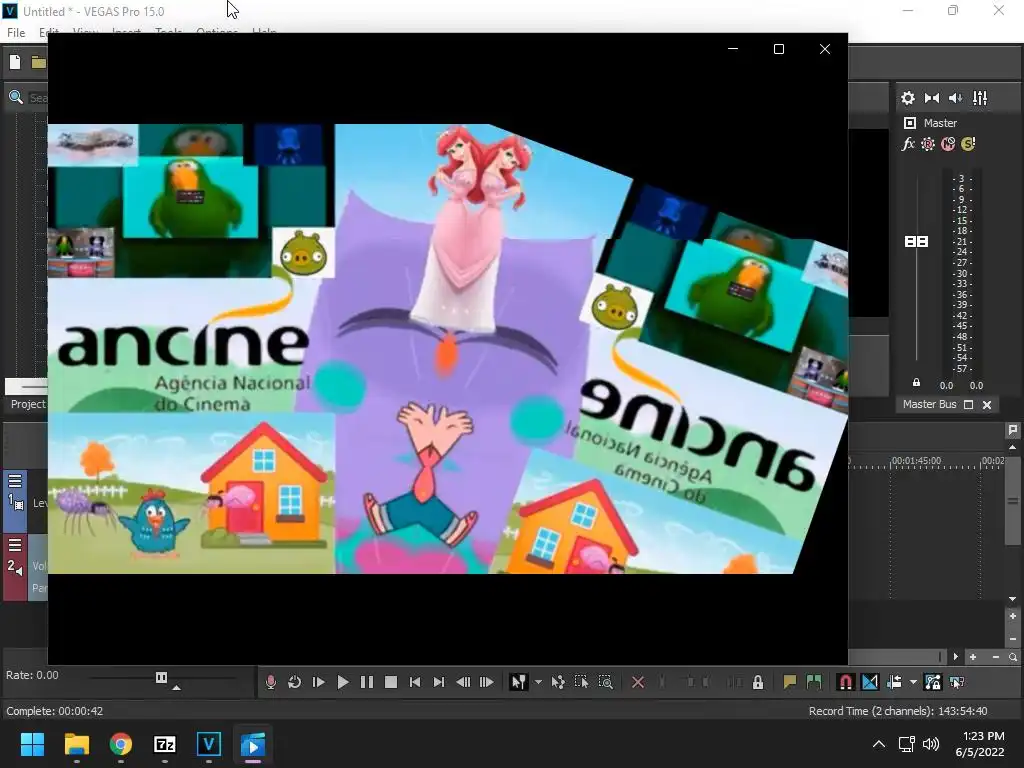Click the Master bus square icon
Screen dimensions: 1024x768
pyautogui.click(x=910, y=123)
